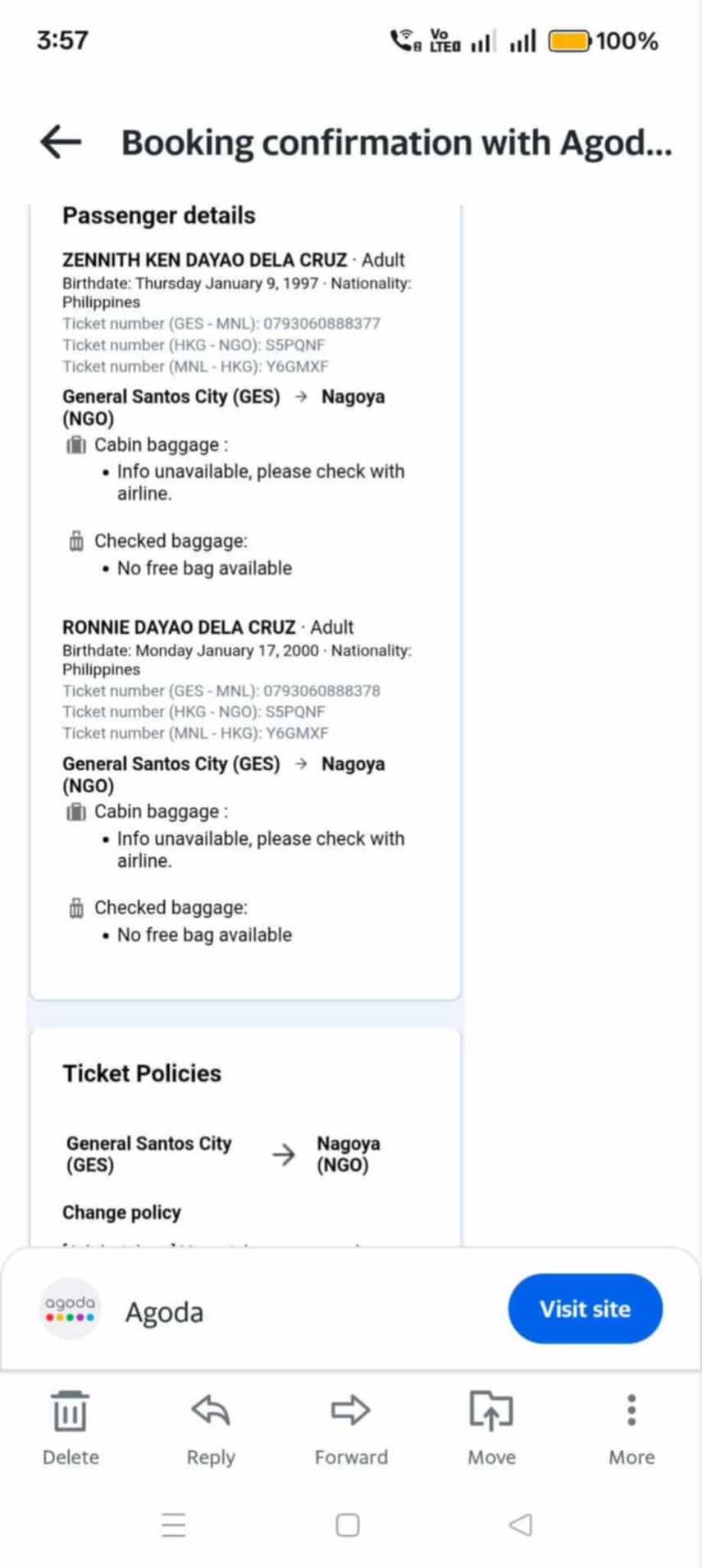This screenshot has width=702, height=1568.
Task: Move email to another folder
Action: tap(491, 1427)
